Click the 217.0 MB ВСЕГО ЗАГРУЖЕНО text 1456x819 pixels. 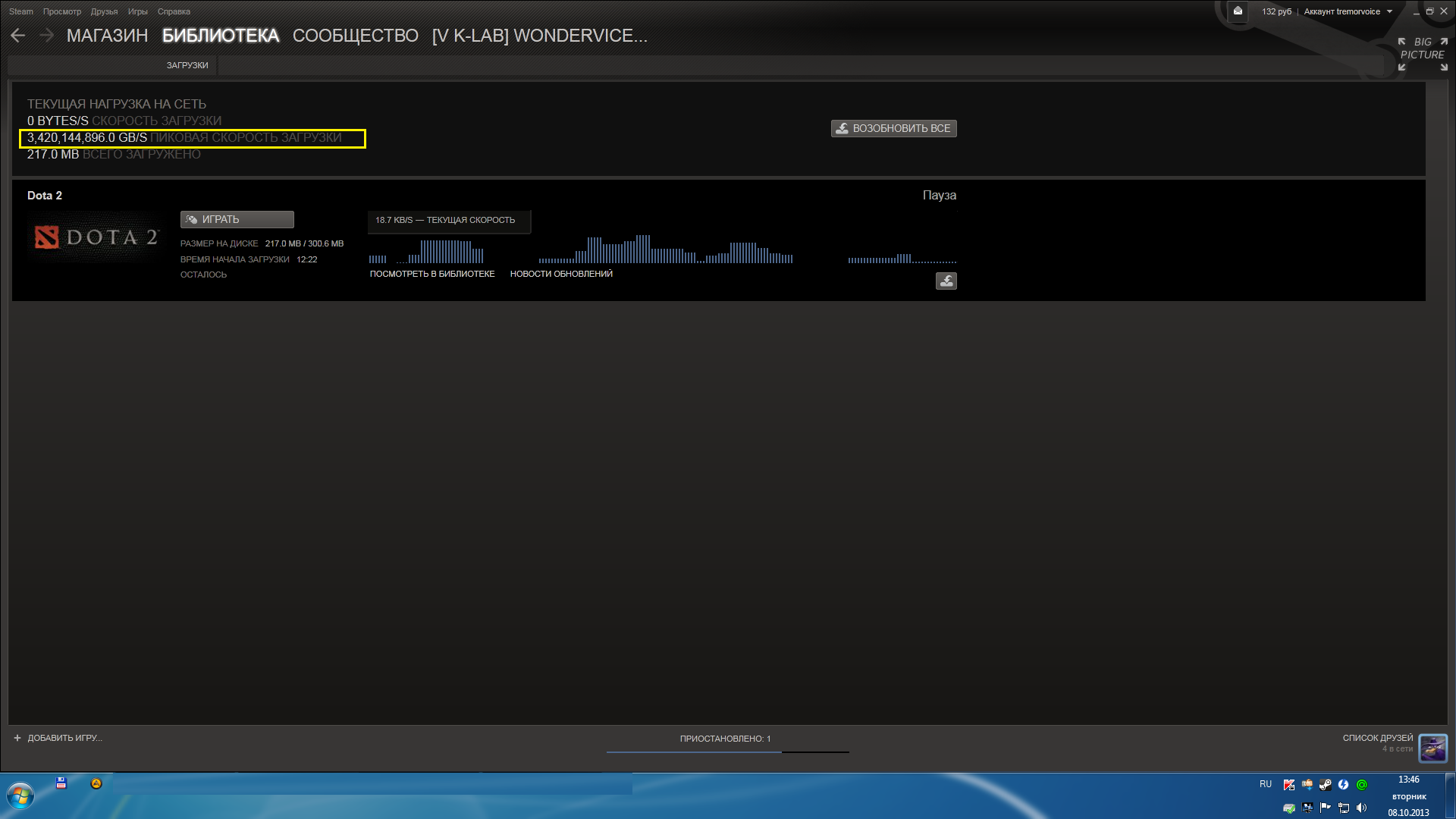coord(114,155)
